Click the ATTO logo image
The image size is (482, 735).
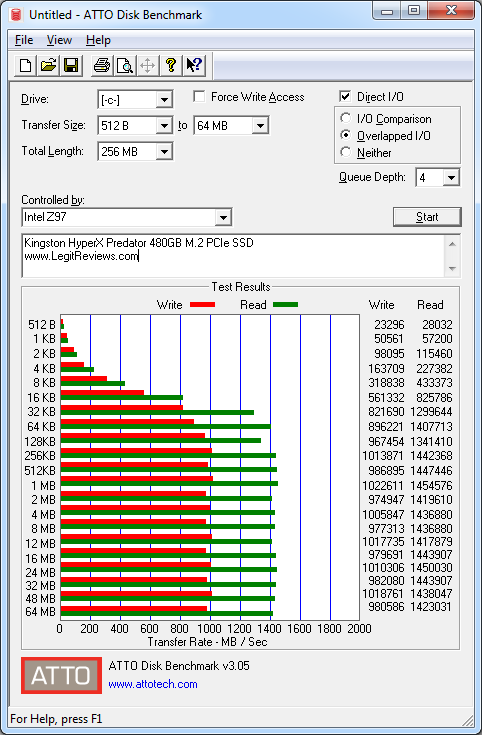click(x=61, y=675)
